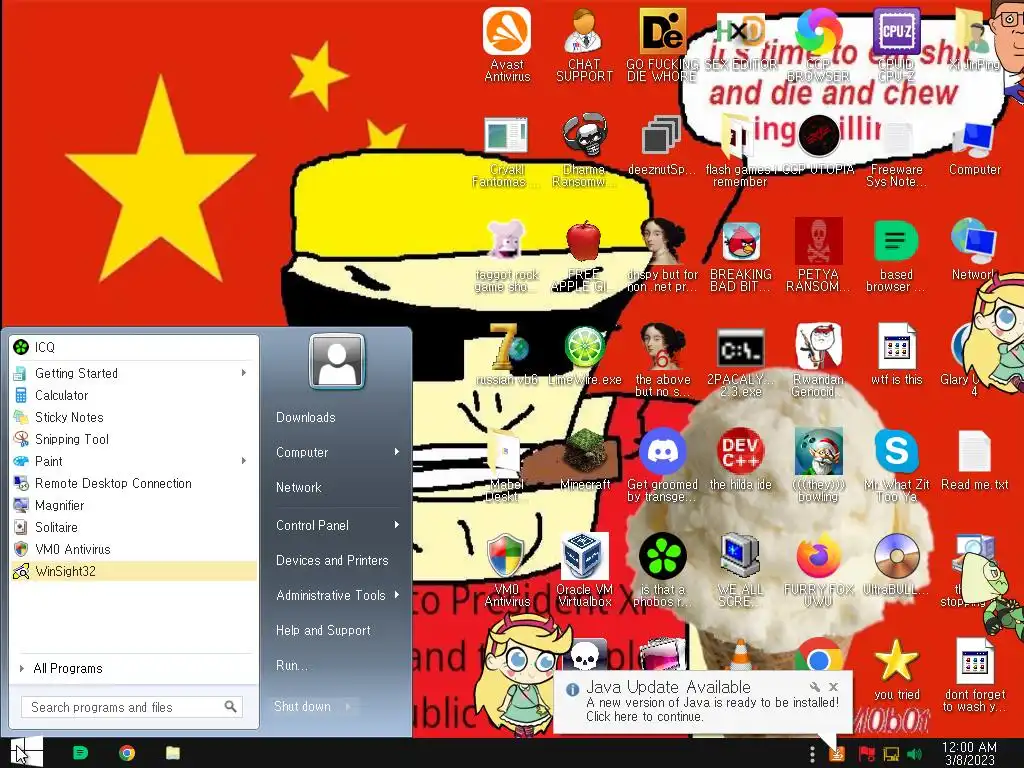1024x768 pixels.
Task: Open Calculator from the Start menu
Action: 134,395
